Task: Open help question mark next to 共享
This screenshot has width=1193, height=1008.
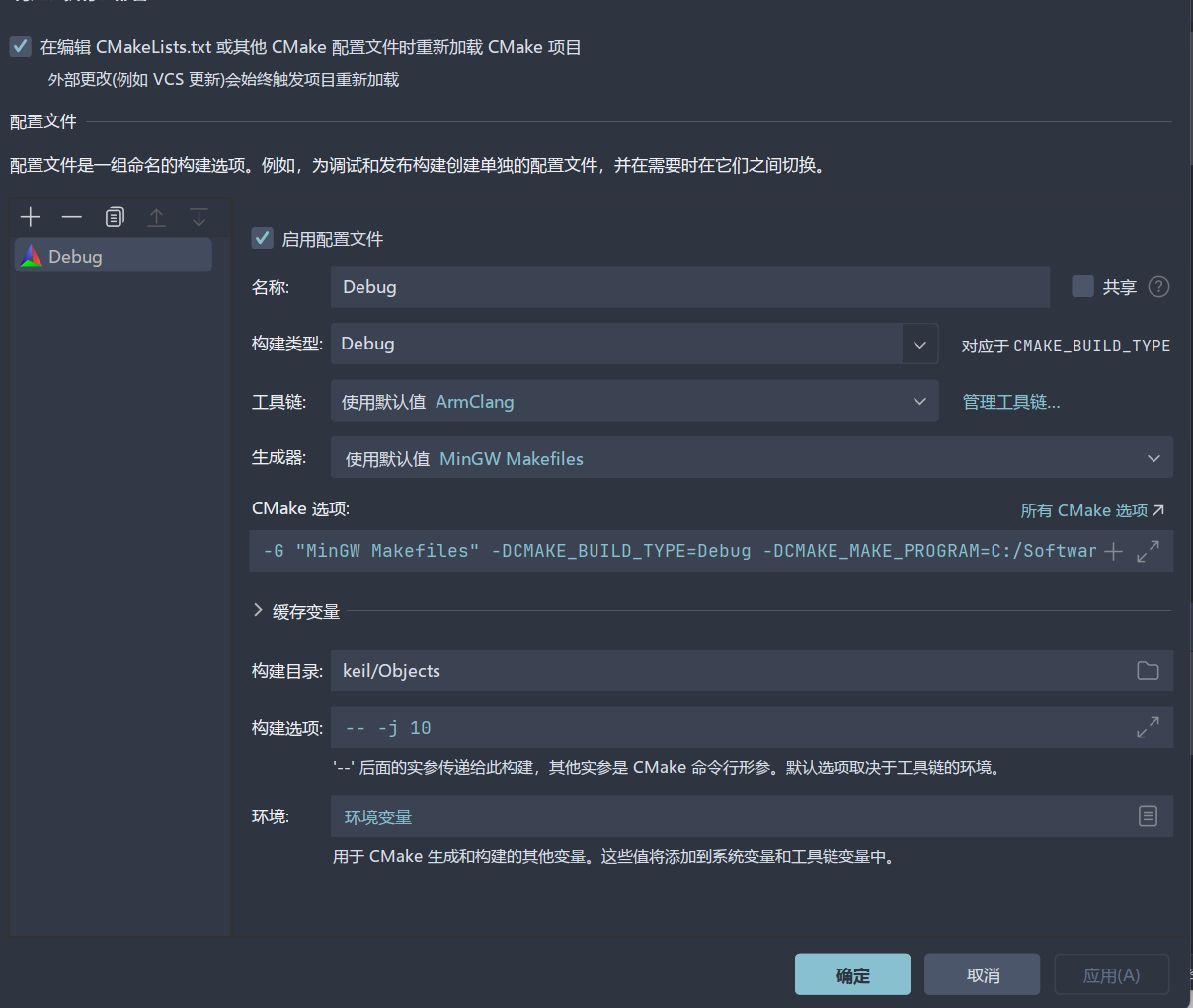Action: 1159,287
